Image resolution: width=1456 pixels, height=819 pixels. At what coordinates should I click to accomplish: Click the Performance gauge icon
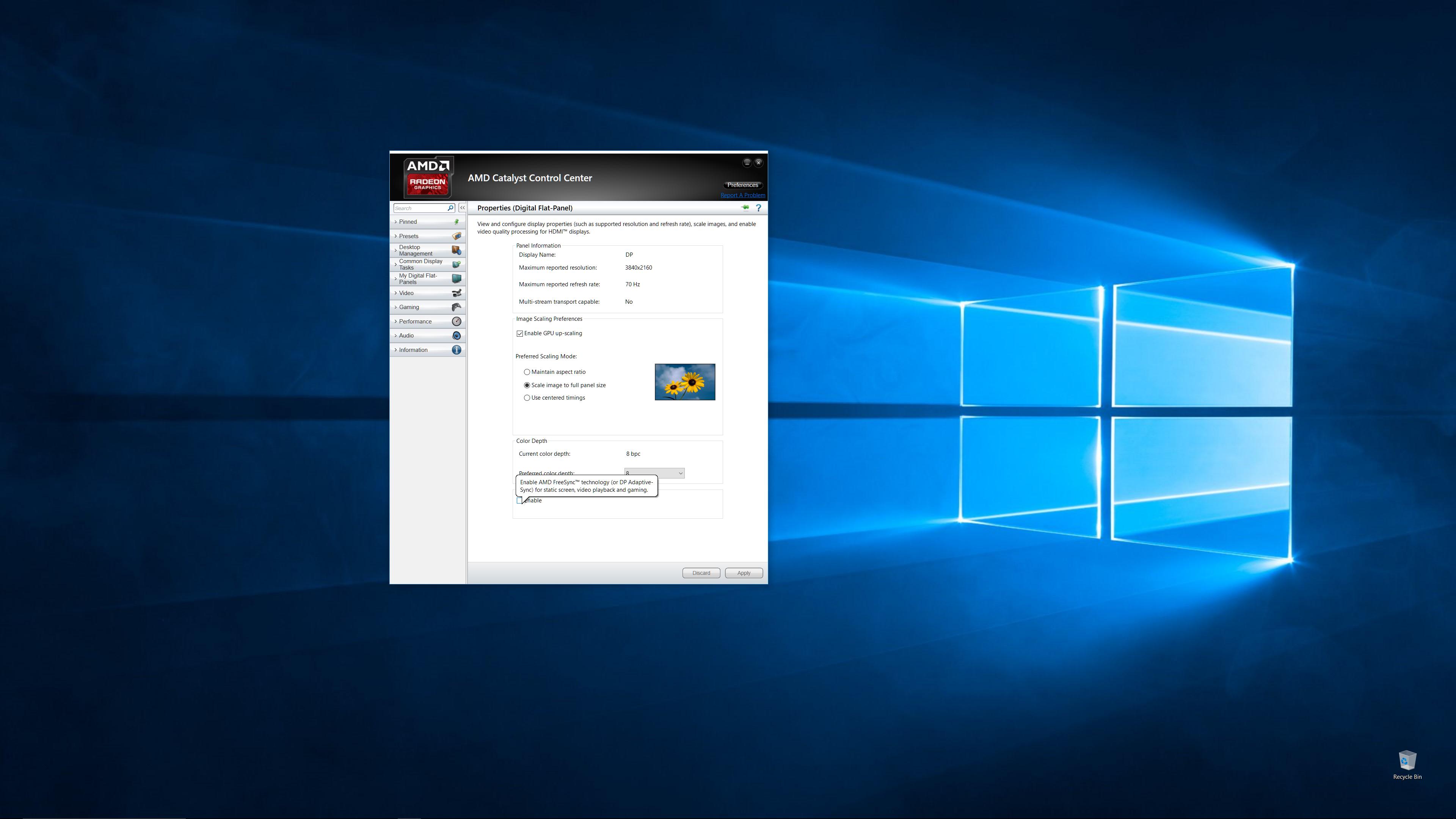pos(456,322)
